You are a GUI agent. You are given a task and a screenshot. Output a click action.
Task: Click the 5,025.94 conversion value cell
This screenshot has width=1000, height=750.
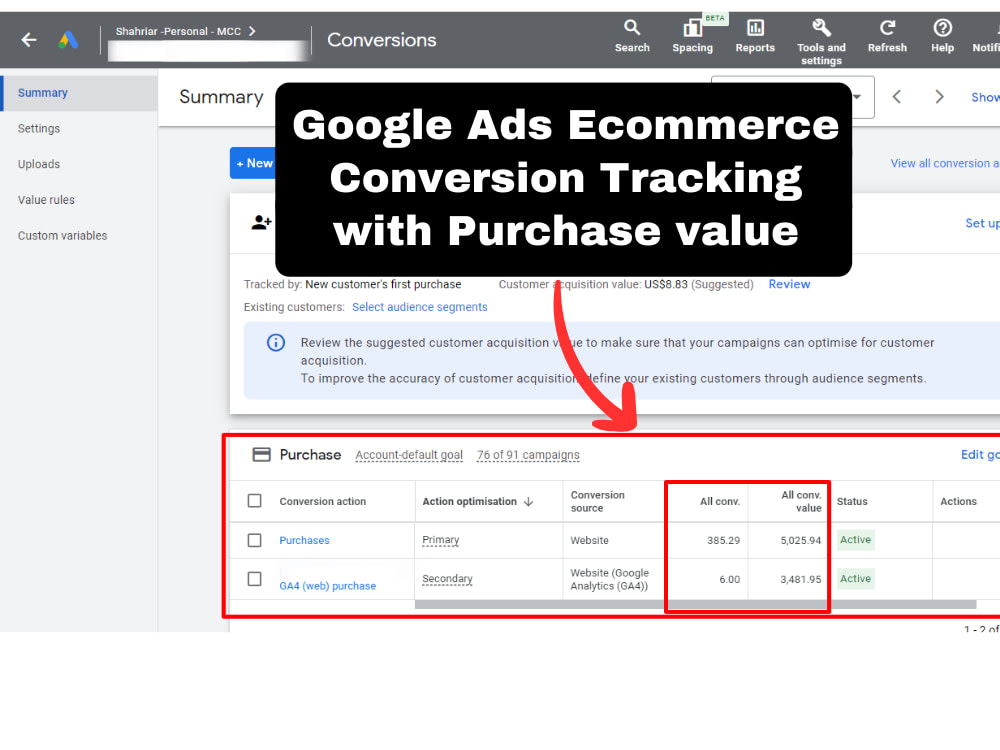[800, 541]
